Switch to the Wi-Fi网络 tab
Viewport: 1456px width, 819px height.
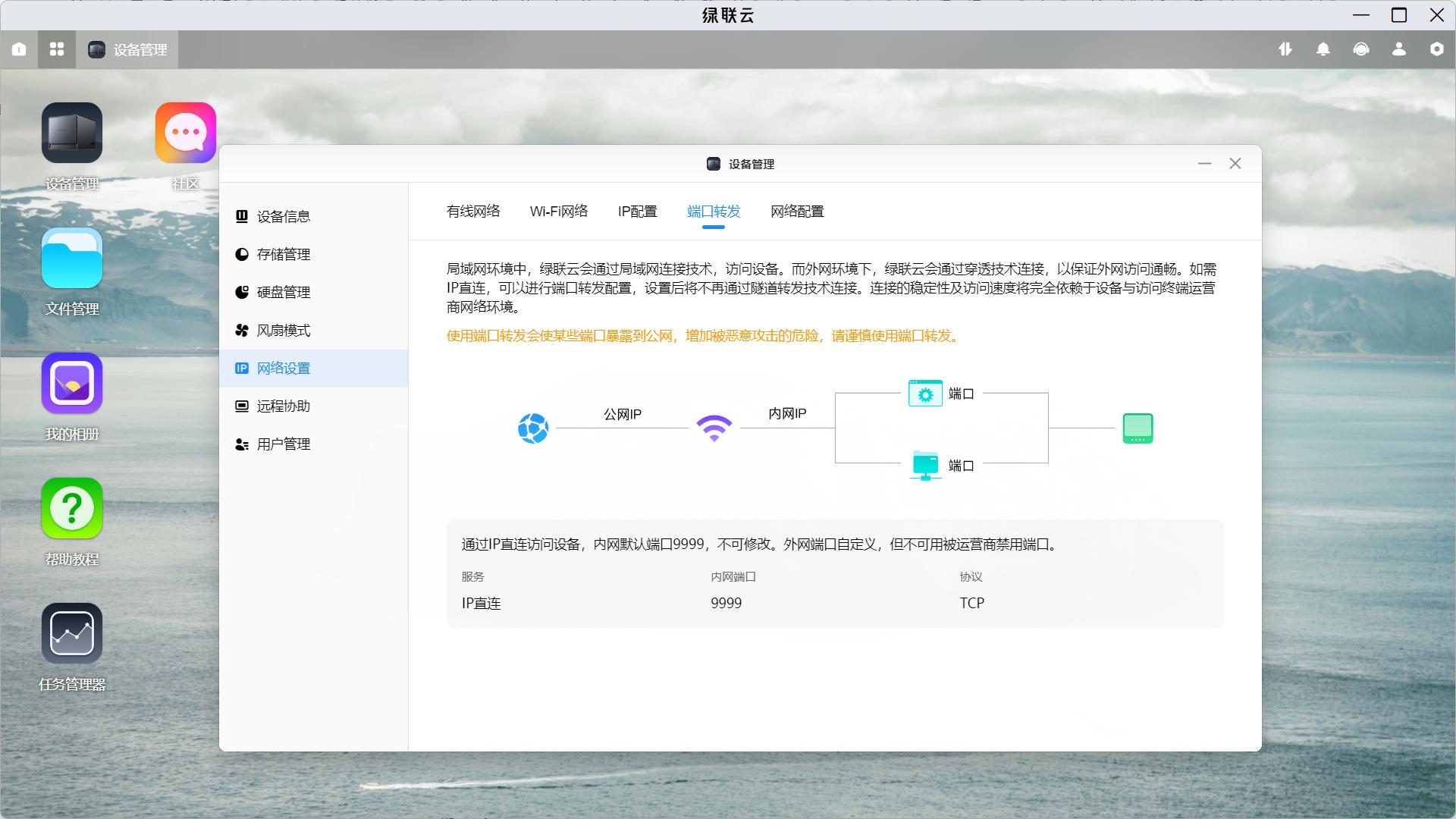(560, 212)
